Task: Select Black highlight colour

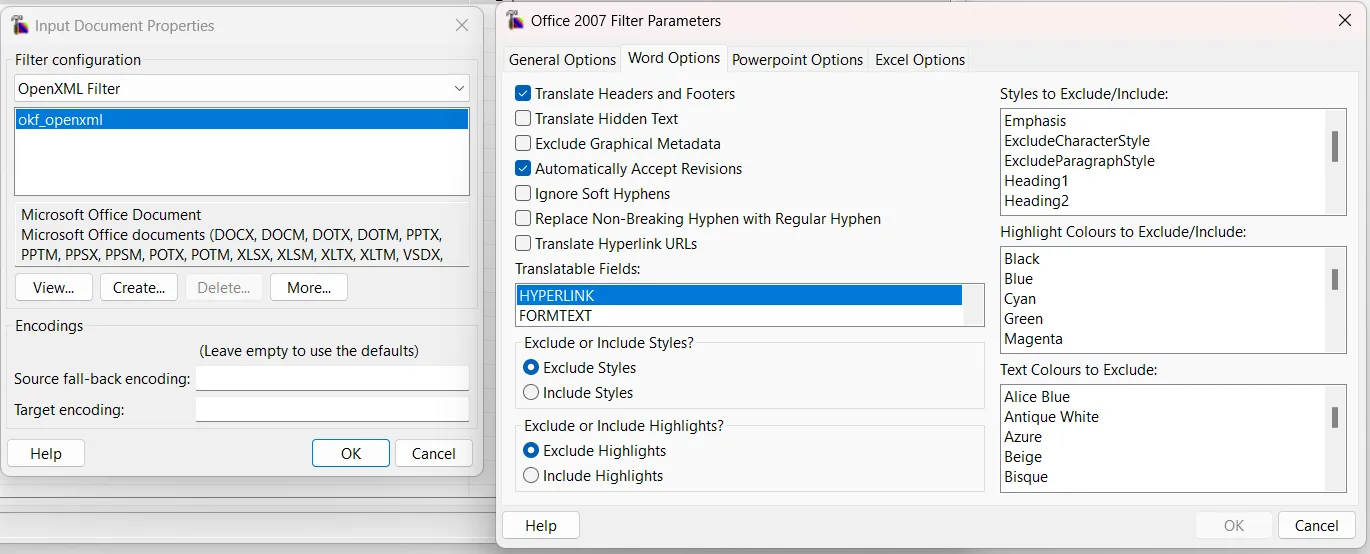Action: point(1022,259)
